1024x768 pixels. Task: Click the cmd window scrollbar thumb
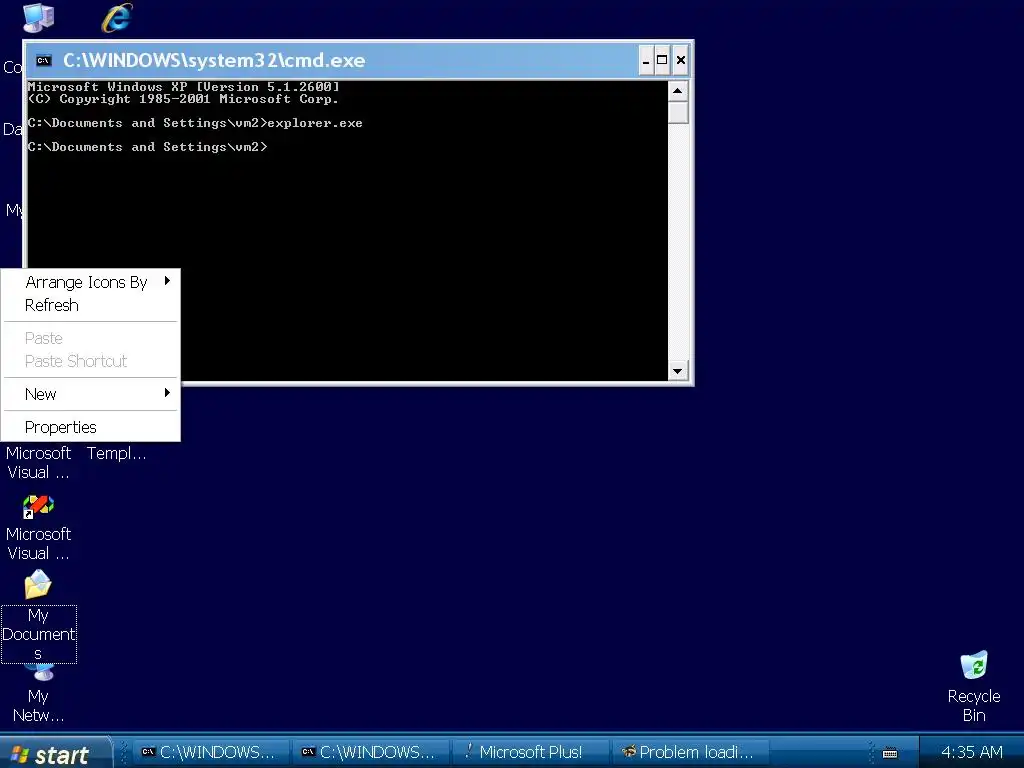pos(678,112)
